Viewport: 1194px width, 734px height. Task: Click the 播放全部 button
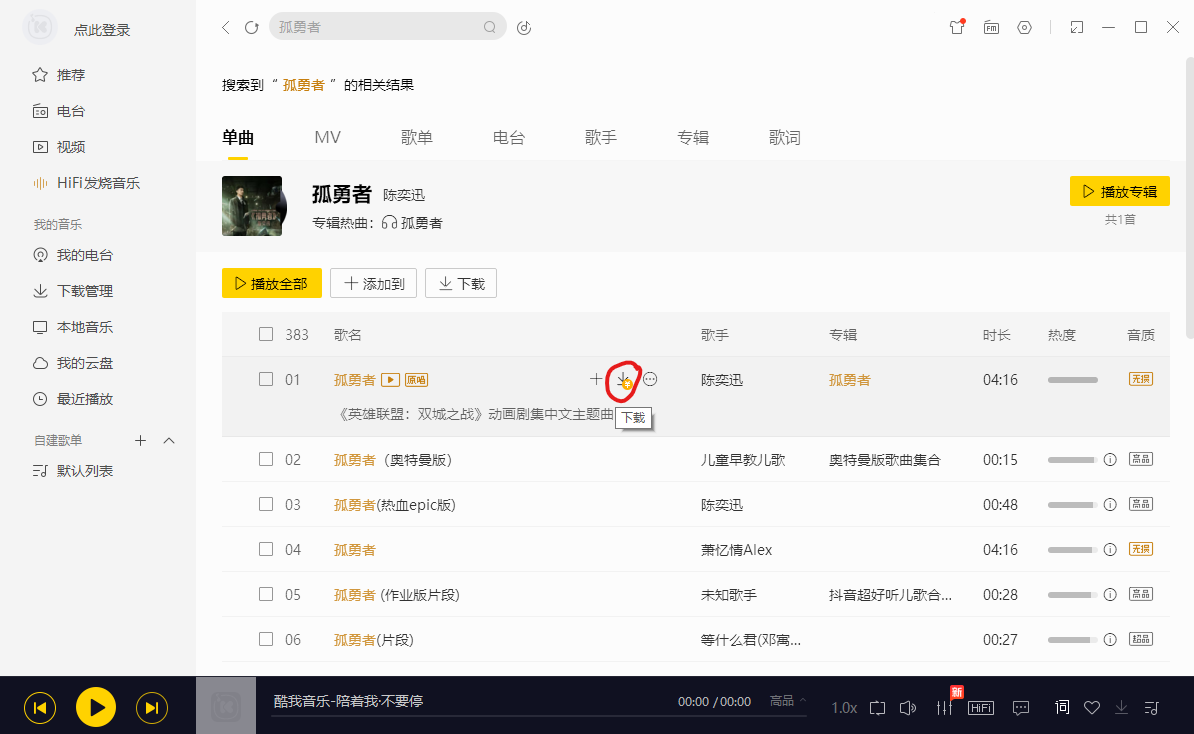pos(271,284)
